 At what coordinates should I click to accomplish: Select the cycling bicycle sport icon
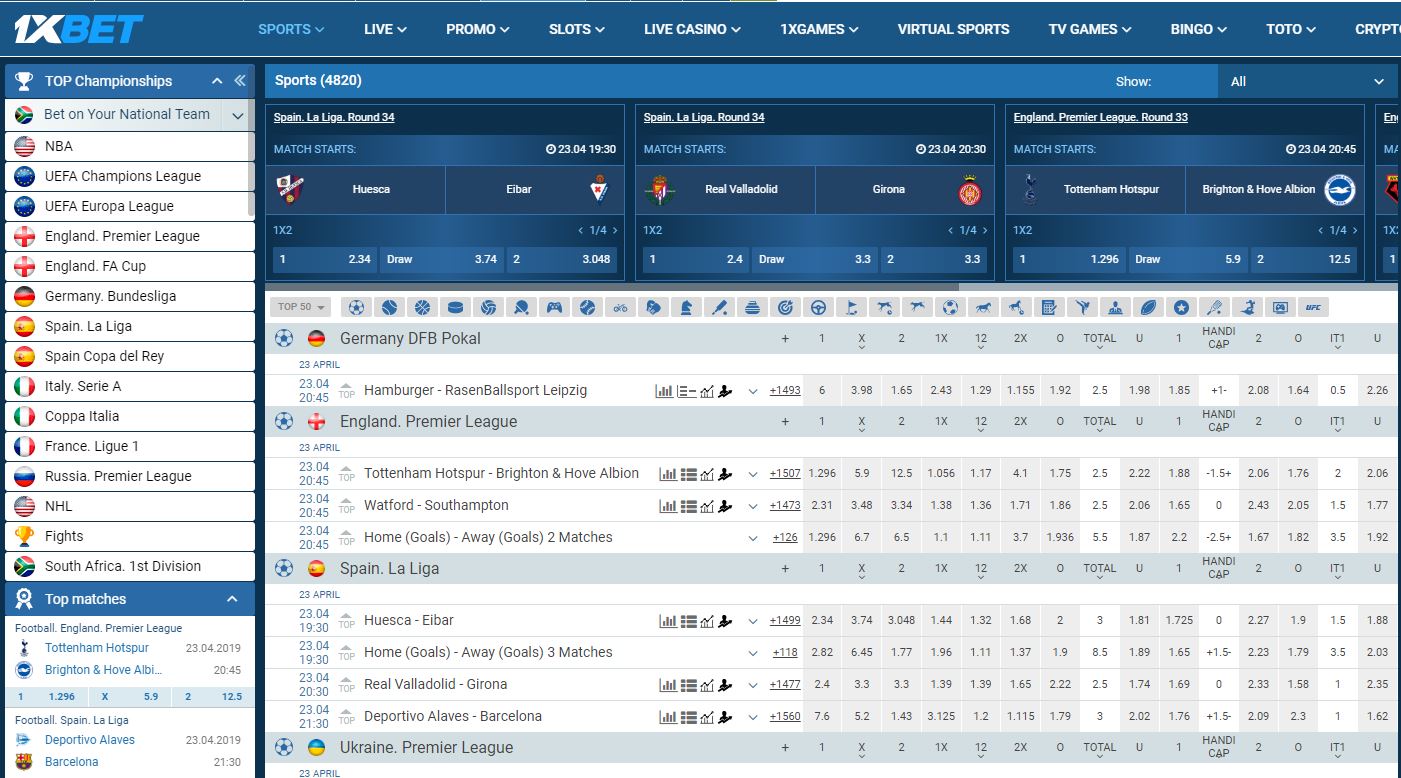[620, 307]
